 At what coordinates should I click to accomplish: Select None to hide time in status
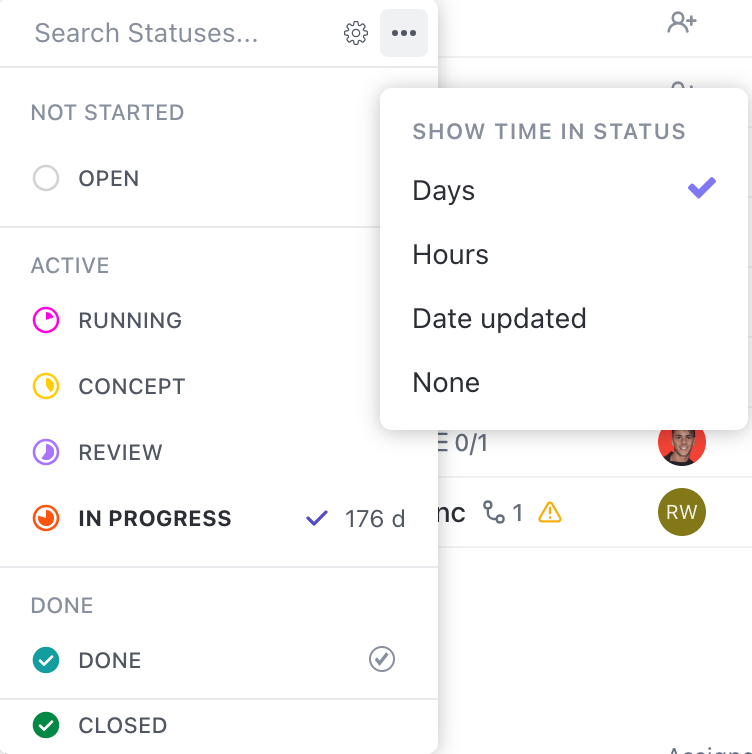coord(446,383)
